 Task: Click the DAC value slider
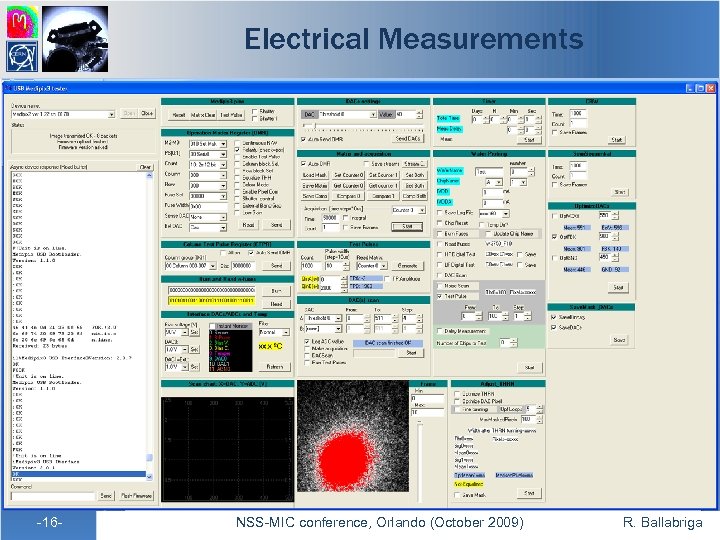click(x=362, y=126)
